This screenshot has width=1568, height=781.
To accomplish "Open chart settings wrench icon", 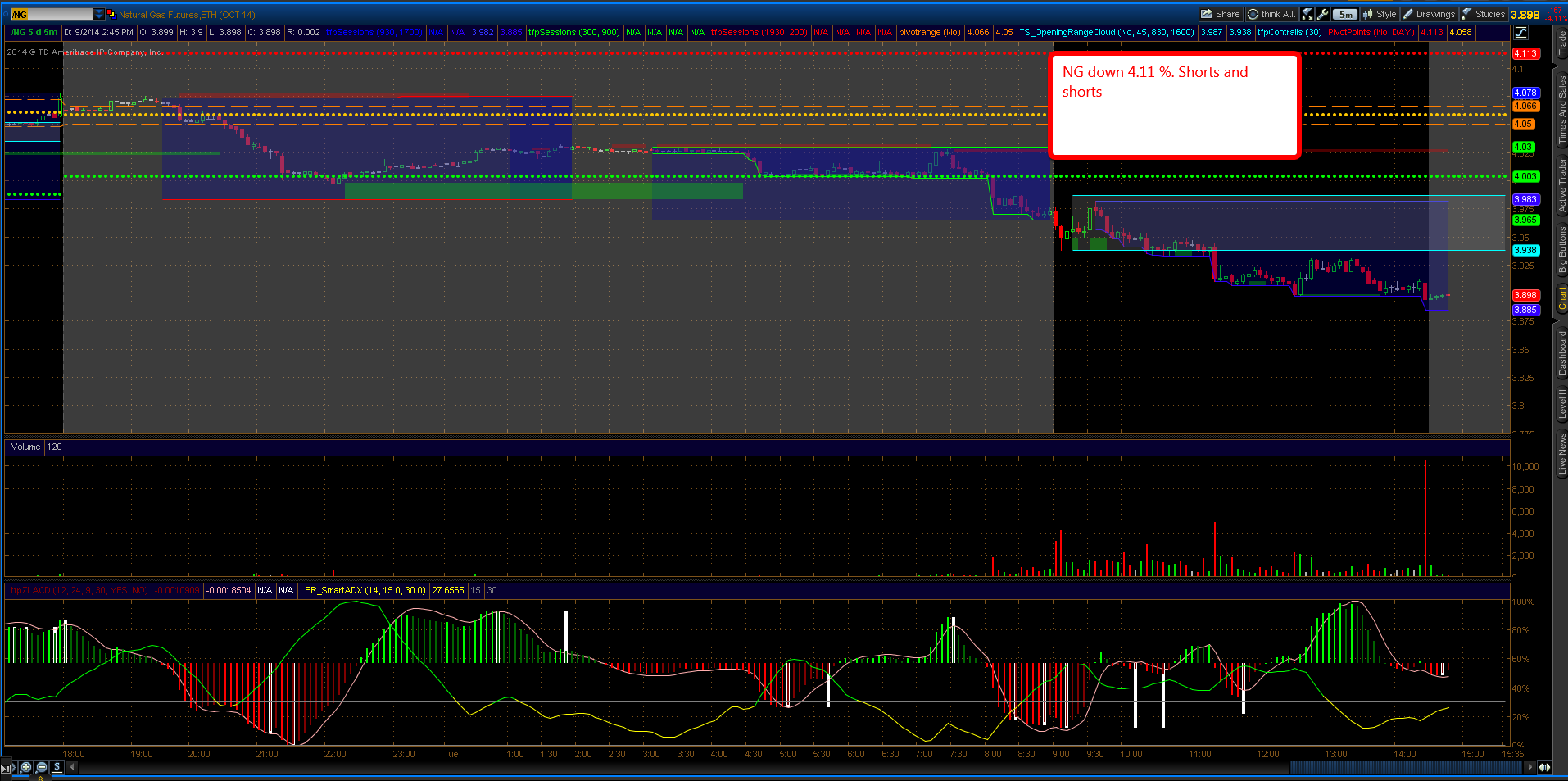I will click(x=1322, y=14).
